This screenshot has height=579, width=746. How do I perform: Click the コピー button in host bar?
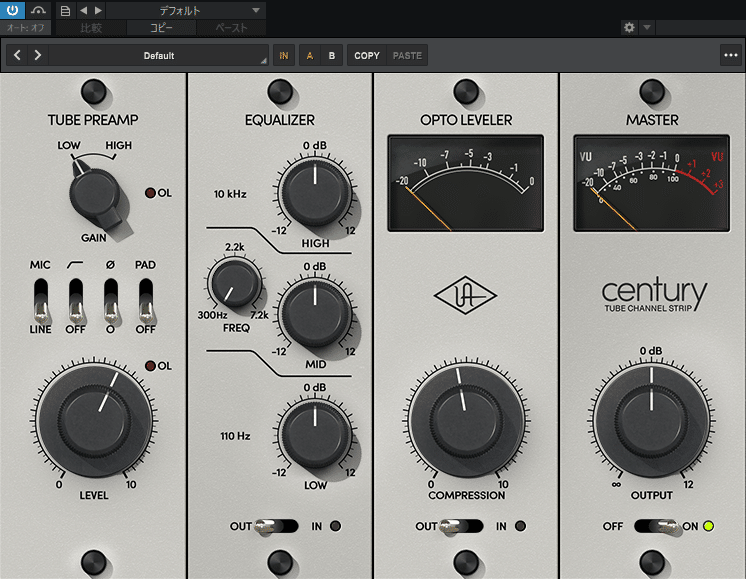pyautogui.click(x=161, y=28)
